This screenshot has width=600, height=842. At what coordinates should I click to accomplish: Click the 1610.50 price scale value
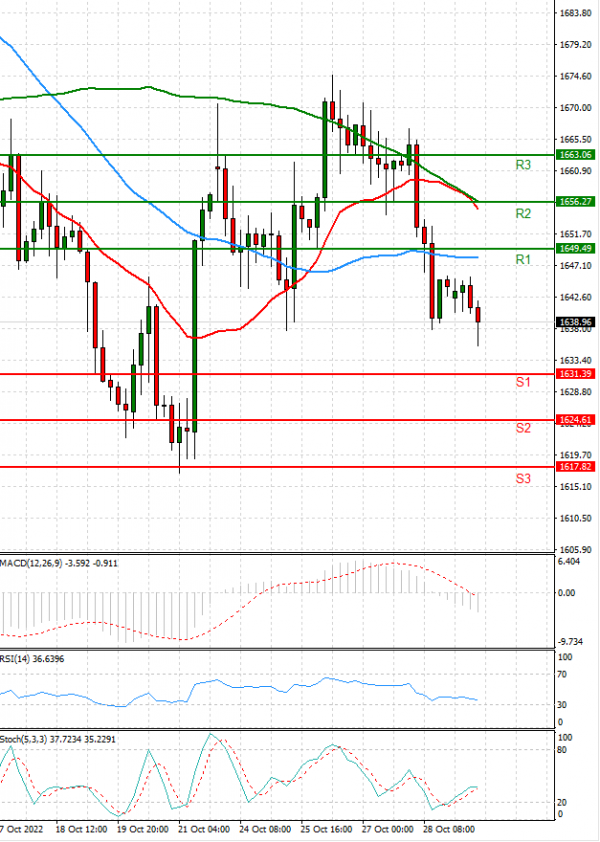click(x=576, y=518)
